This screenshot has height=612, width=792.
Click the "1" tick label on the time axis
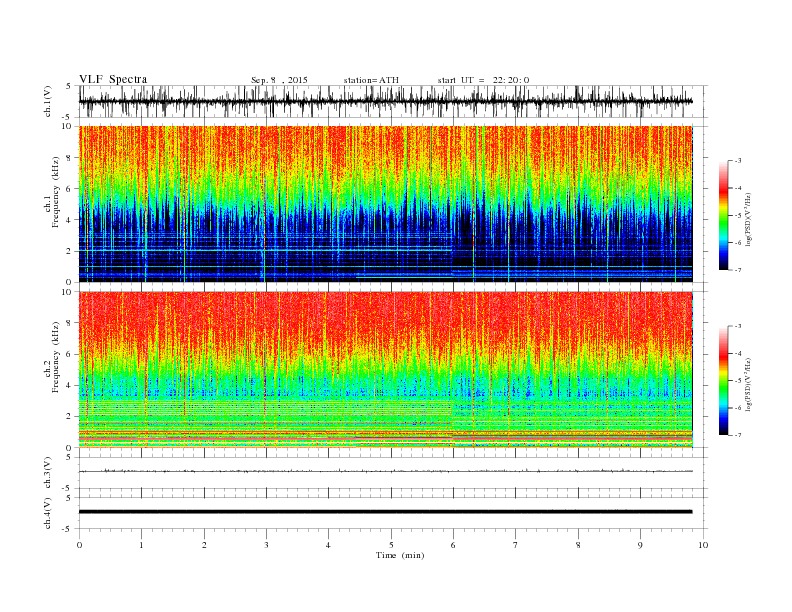141,545
